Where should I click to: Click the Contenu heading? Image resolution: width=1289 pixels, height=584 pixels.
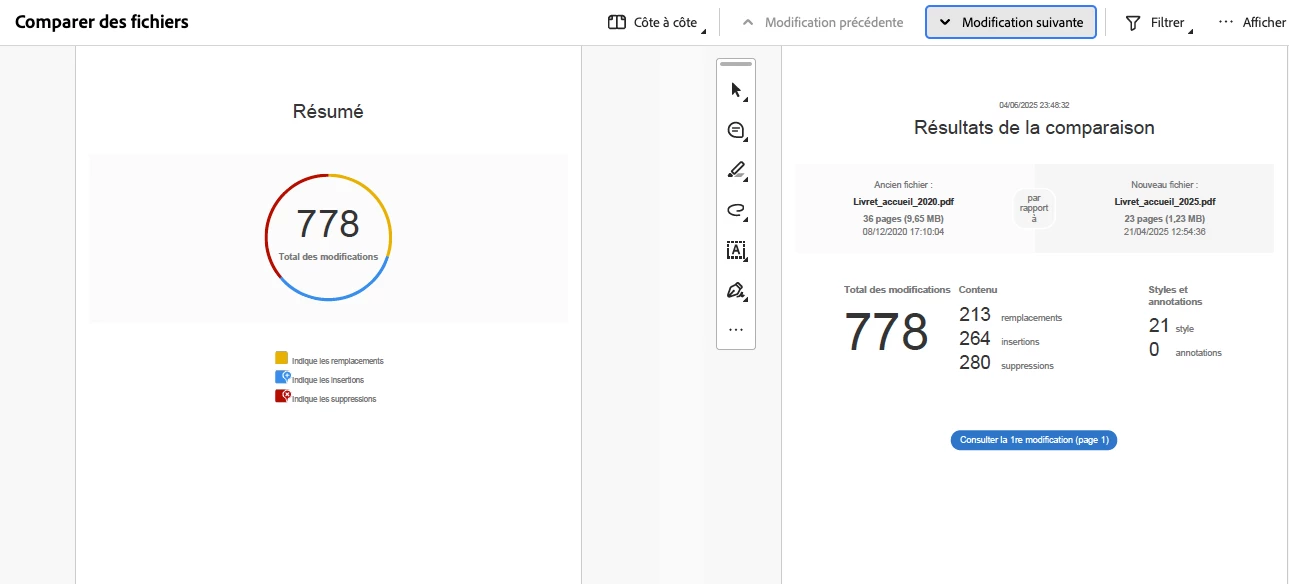point(978,289)
